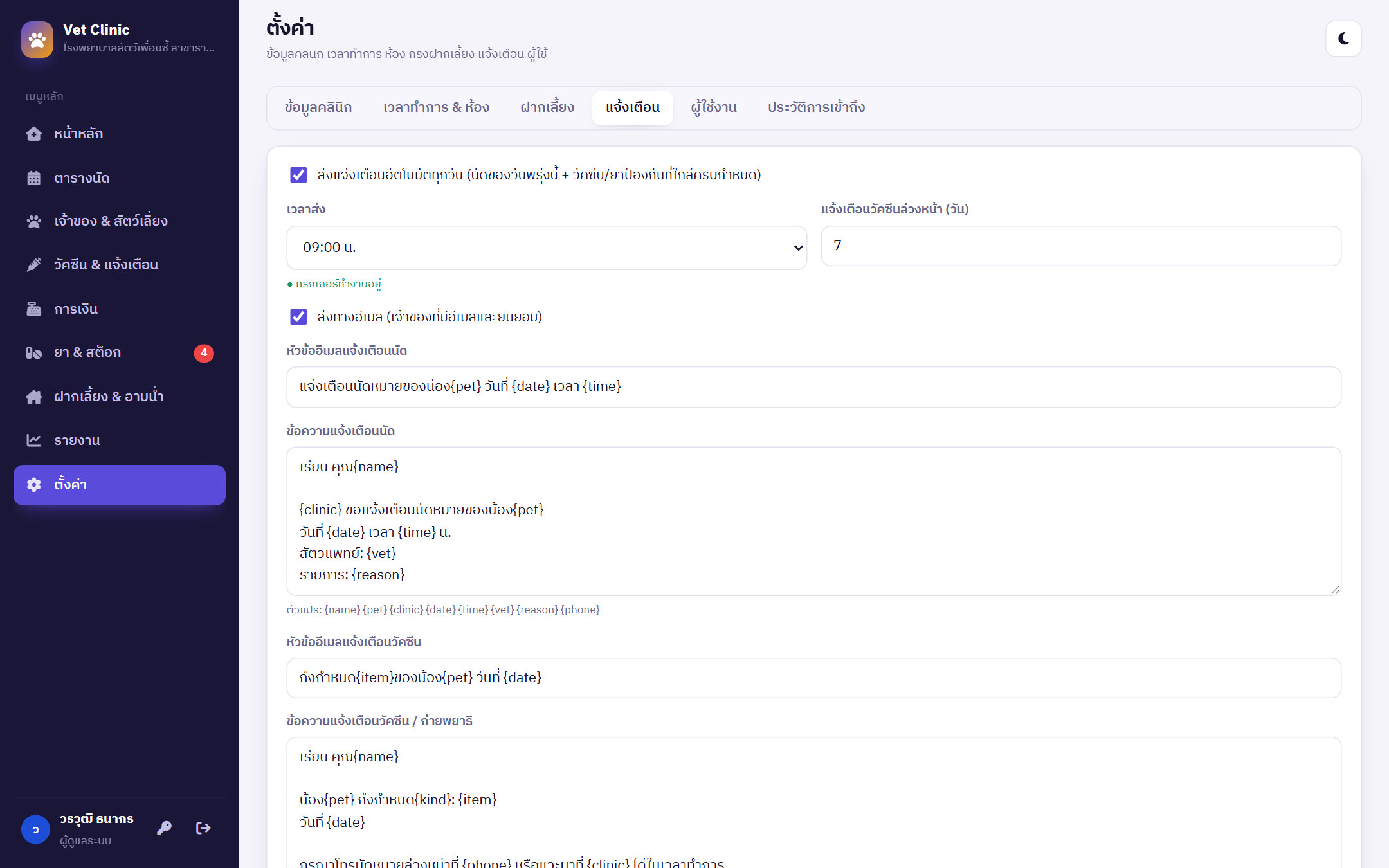Open หน้าหลัก home icon in sidebar
This screenshot has height=868, width=1389.
(34, 134)
